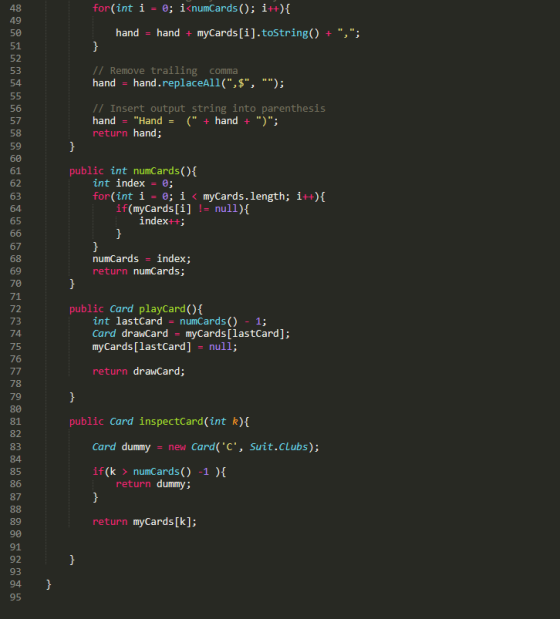
Task: Click line number 48 in the gutter
Action: pos(15,8)
